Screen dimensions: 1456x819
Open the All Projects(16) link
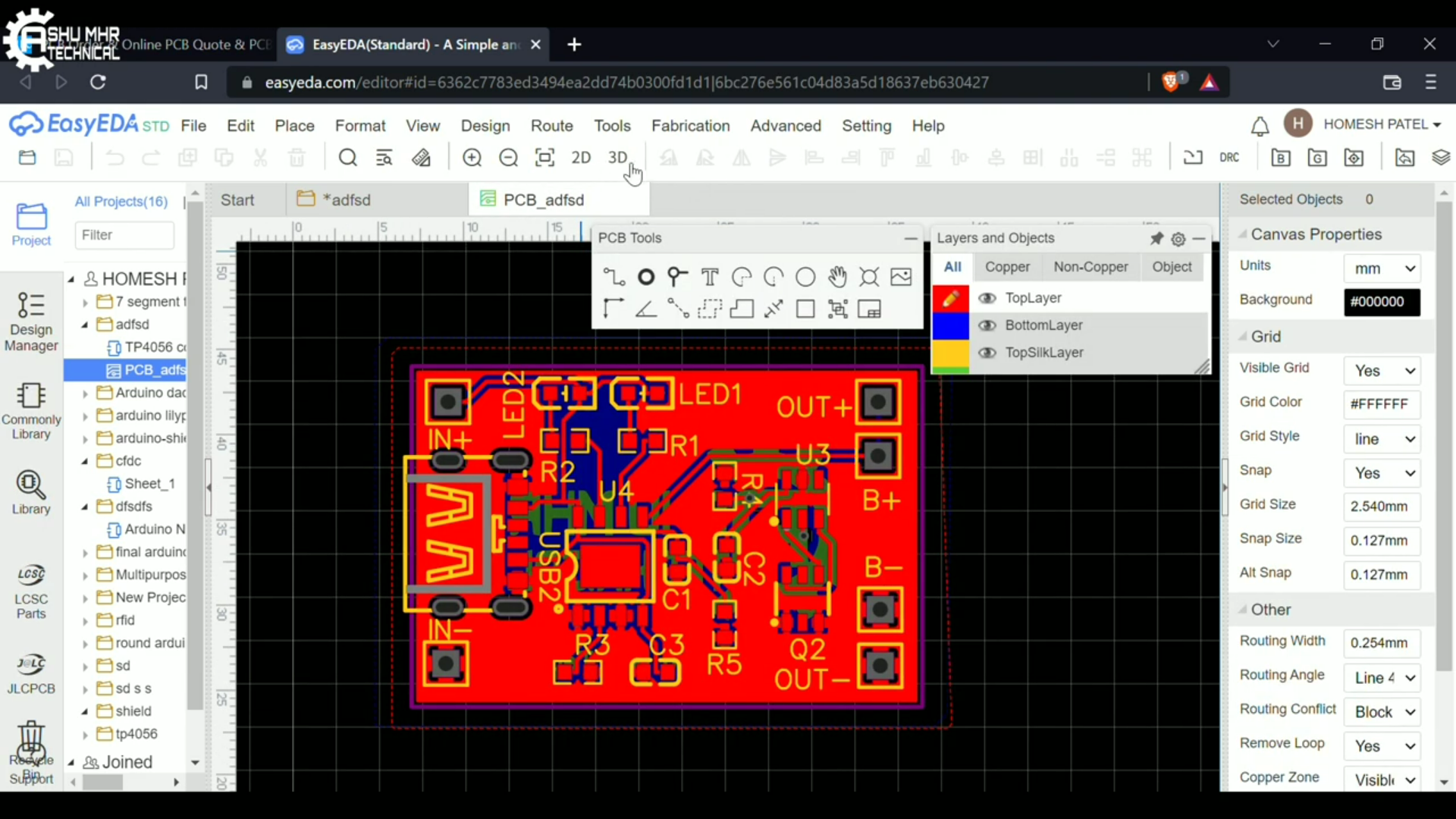tap(121, 201)
